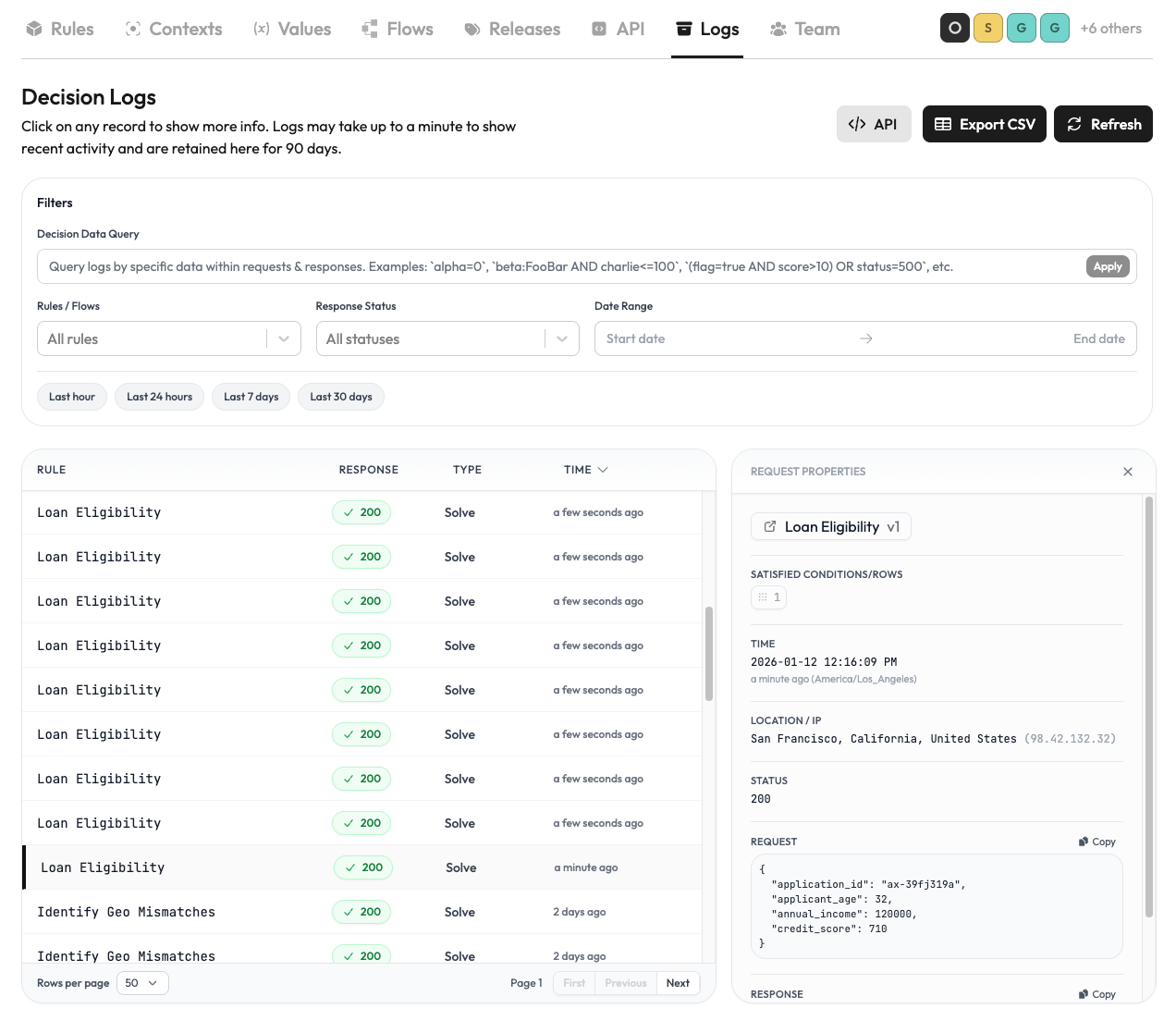Click the yellow S user avatar
Image resolution: width=1176 pixels, height=1033 pixels.
[987, 29]
